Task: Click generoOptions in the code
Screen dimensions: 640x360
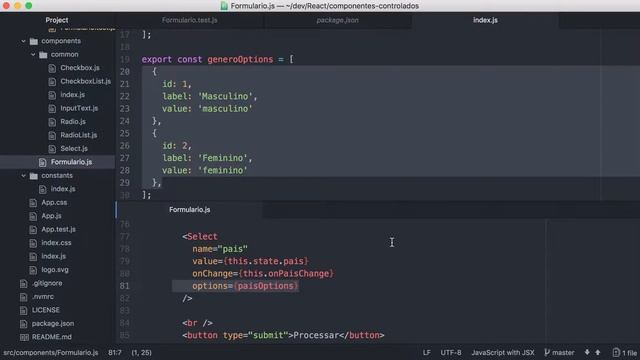Action: pyautogui.click(x=240, y=60)
